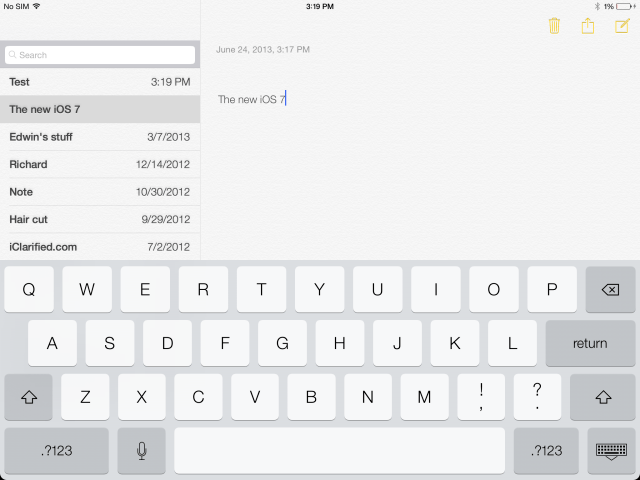Tap the A key
Screen dimensions: 640x480
(52, 343)
